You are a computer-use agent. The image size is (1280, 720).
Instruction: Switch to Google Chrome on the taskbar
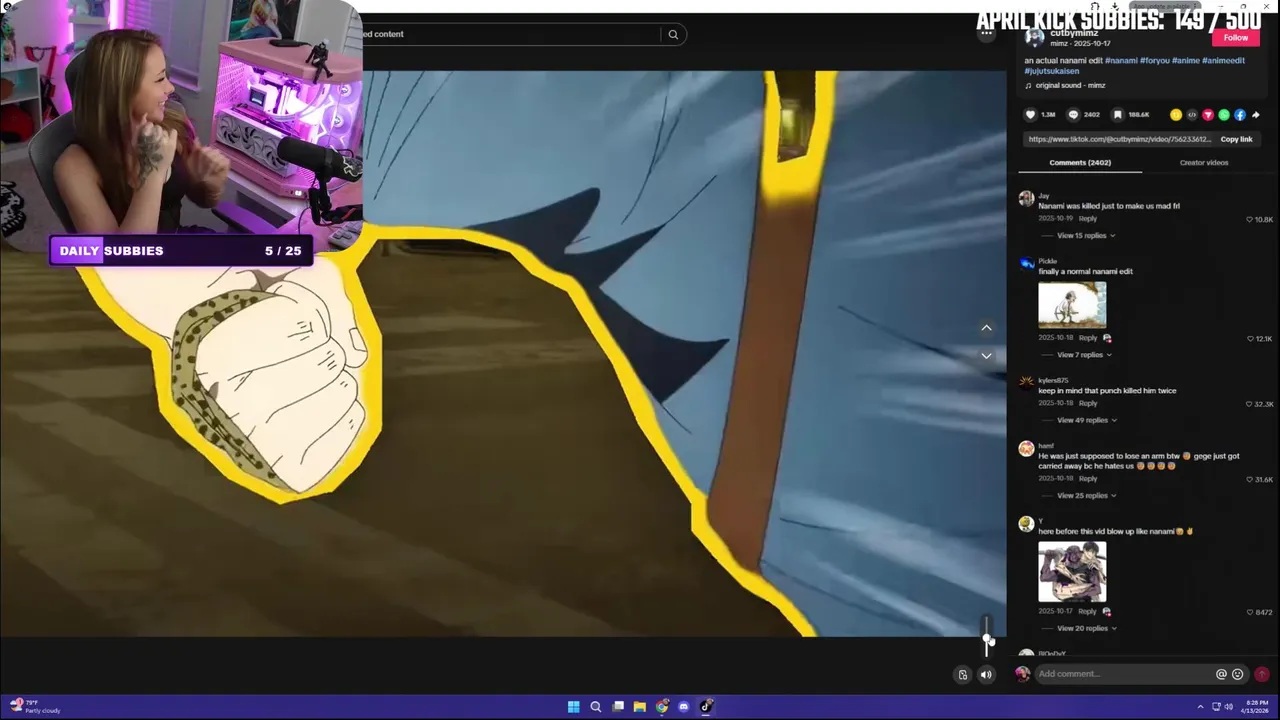(x=662, y=707)
